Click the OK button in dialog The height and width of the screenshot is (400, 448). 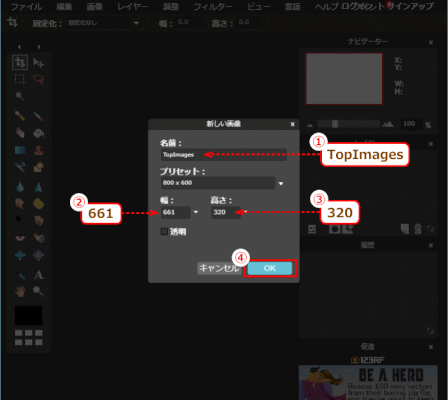tap(270, 268)
